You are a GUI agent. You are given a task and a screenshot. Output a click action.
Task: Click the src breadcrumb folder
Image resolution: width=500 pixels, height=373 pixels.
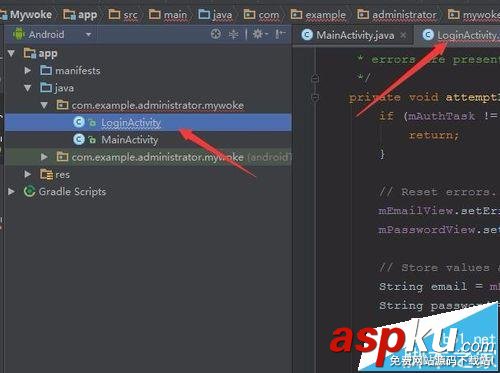[x=123, y=14]
